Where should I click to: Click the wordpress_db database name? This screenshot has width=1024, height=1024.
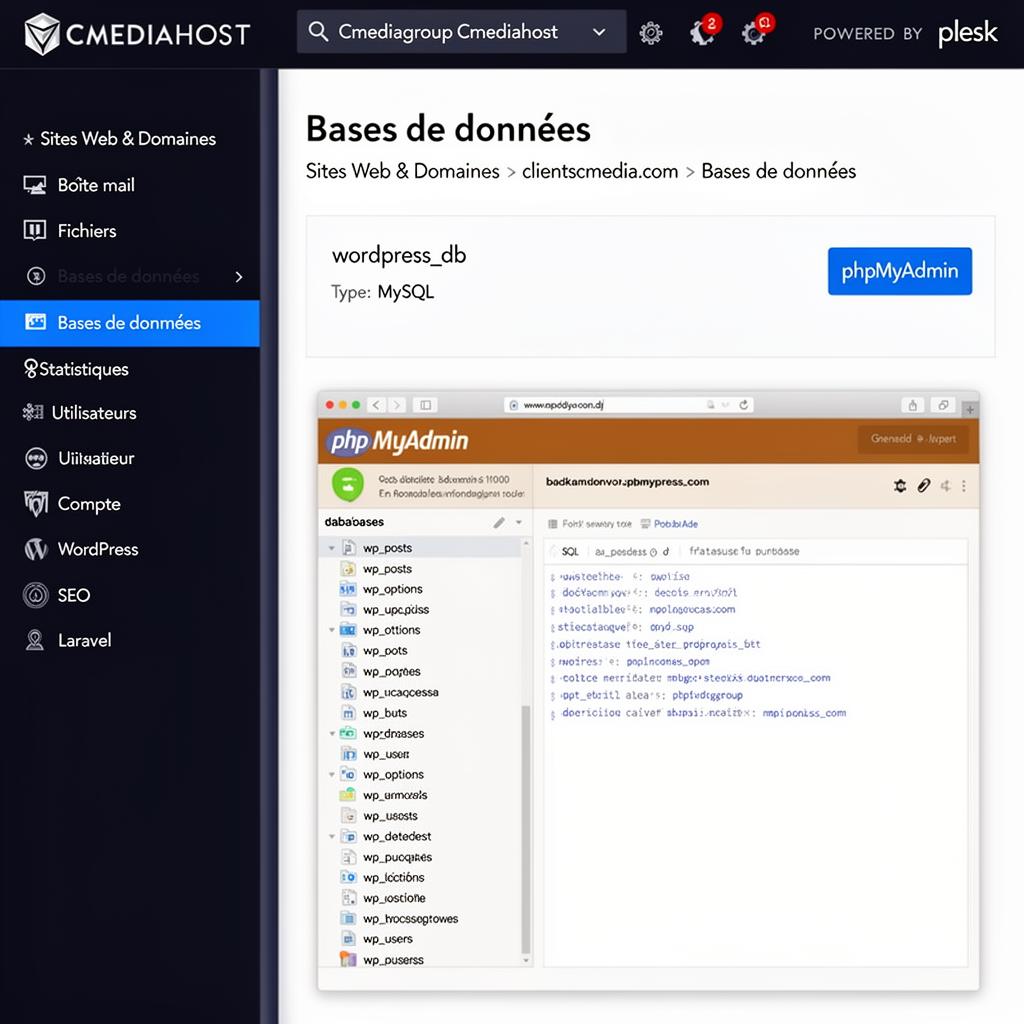coord(398,255)
